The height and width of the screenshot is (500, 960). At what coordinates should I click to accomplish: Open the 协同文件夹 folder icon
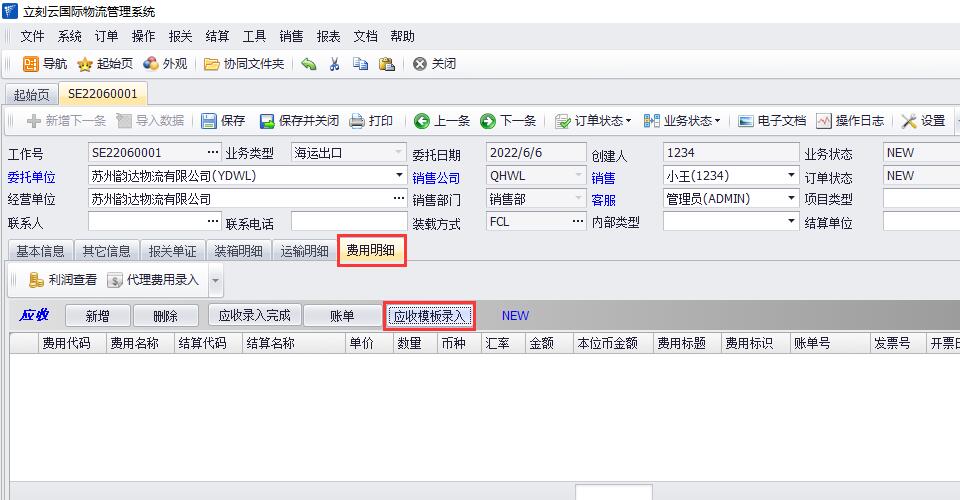[211, 64]
